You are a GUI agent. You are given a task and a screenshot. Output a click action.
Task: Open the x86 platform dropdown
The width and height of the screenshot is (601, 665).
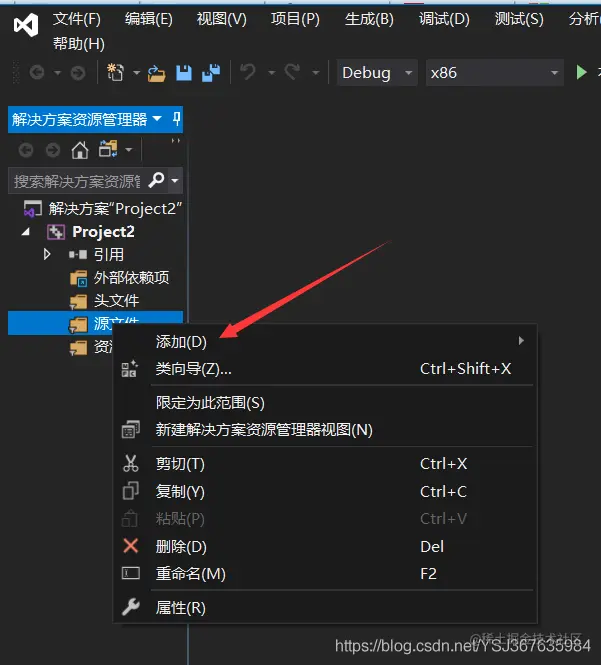pyautogui.click(x=495, y=73)
